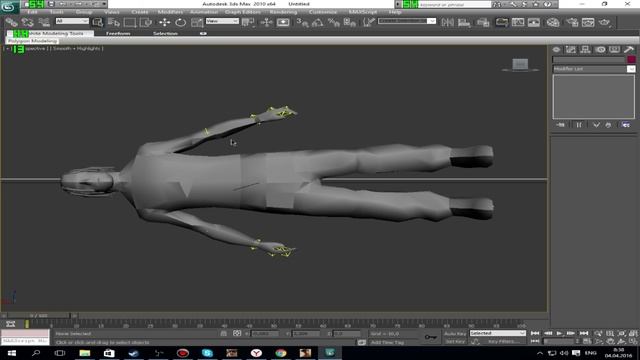Switch to the Selection ribbon tab
Viewport: 640px width, 360px height.
pyautogui.click(x=165, y=33)
